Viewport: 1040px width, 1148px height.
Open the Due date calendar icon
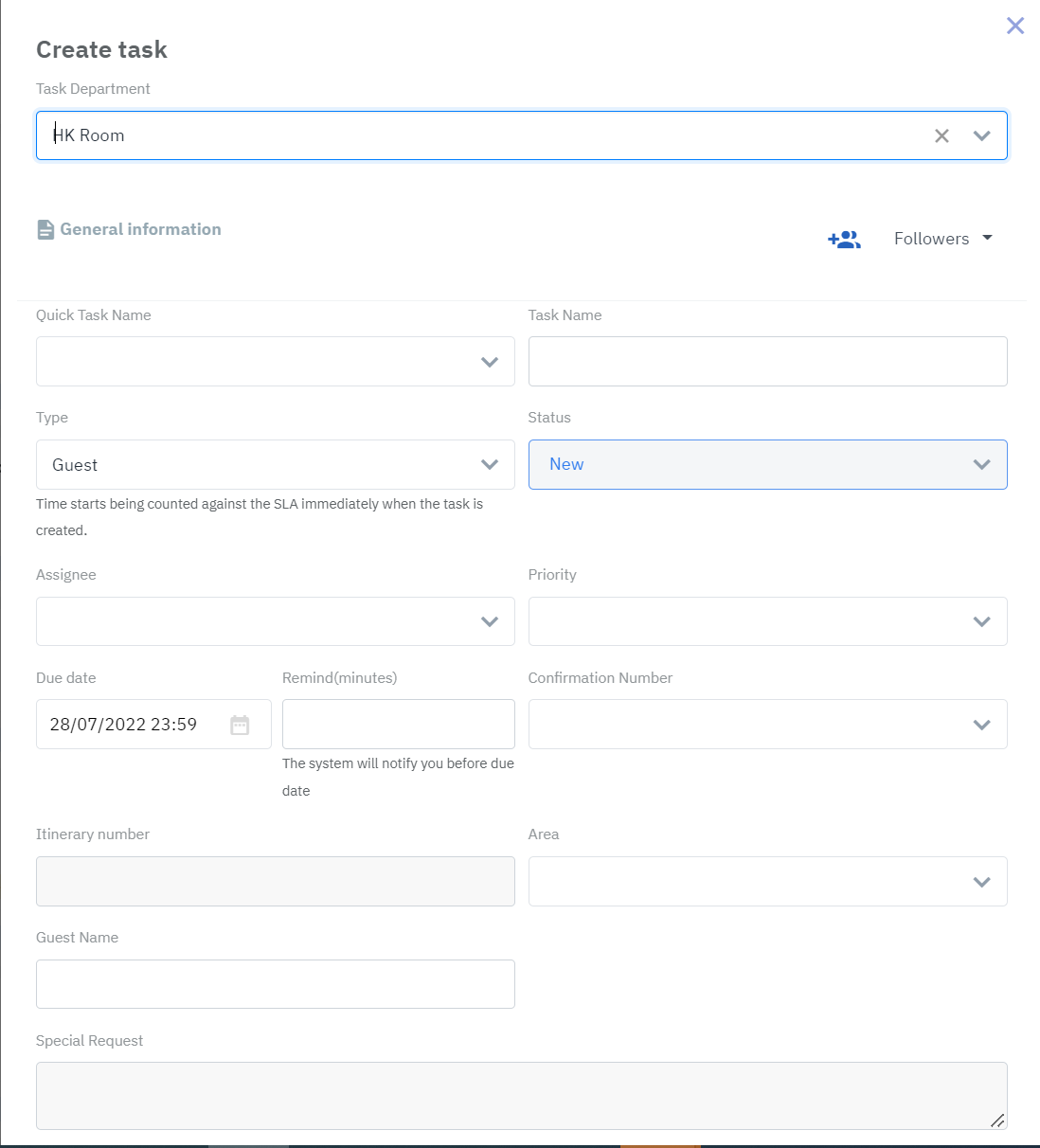coord(240,725)
